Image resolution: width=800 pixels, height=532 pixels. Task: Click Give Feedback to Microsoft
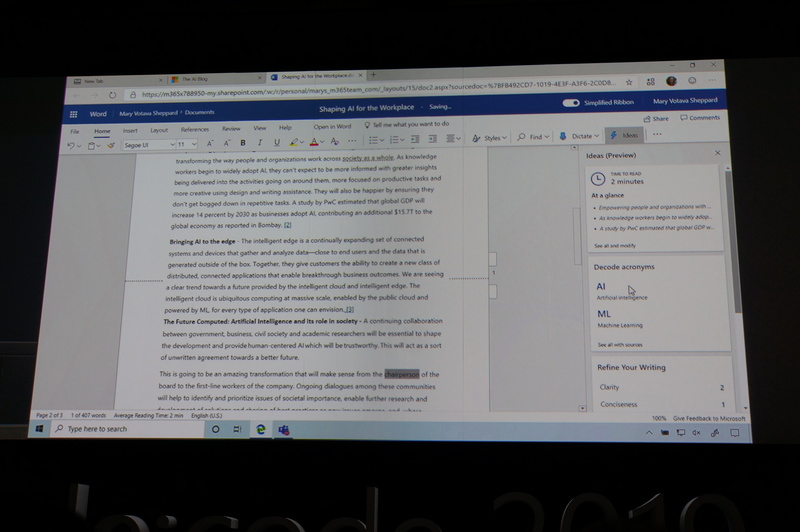coord(709,418)
